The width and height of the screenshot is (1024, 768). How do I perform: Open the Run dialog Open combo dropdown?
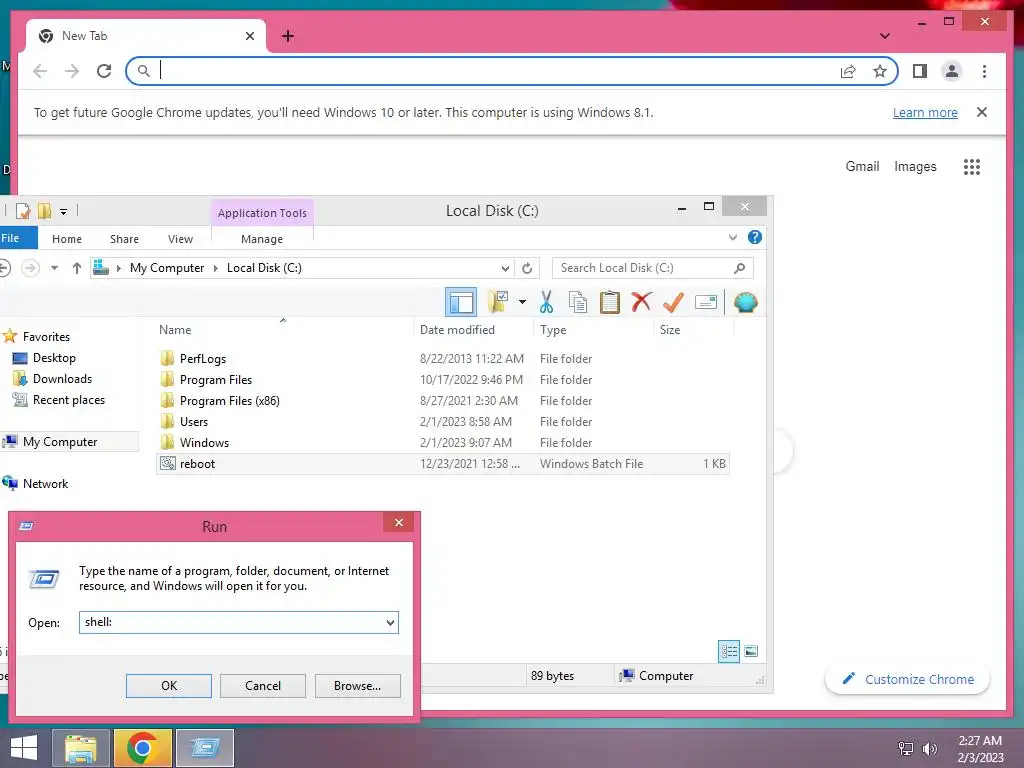[x=390, y=622]
